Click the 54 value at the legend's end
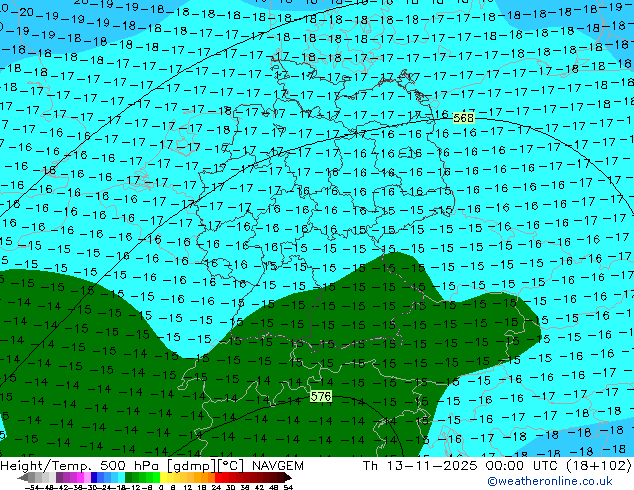 (x=288, y=487)
